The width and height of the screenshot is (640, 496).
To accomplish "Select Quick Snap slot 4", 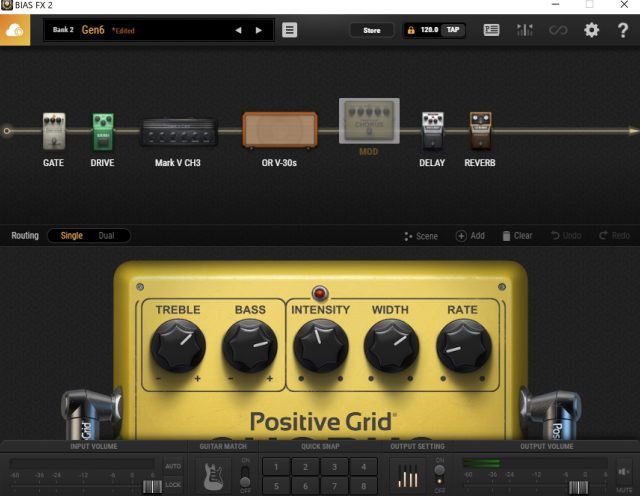I will pos(364,467).
